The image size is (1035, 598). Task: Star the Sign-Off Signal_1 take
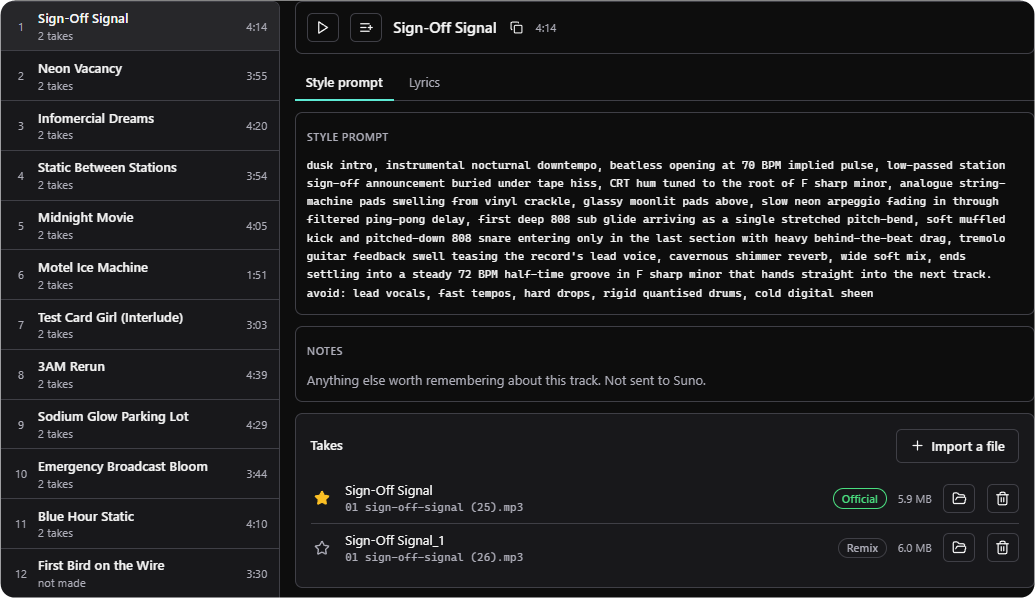[x=322, y=548]
